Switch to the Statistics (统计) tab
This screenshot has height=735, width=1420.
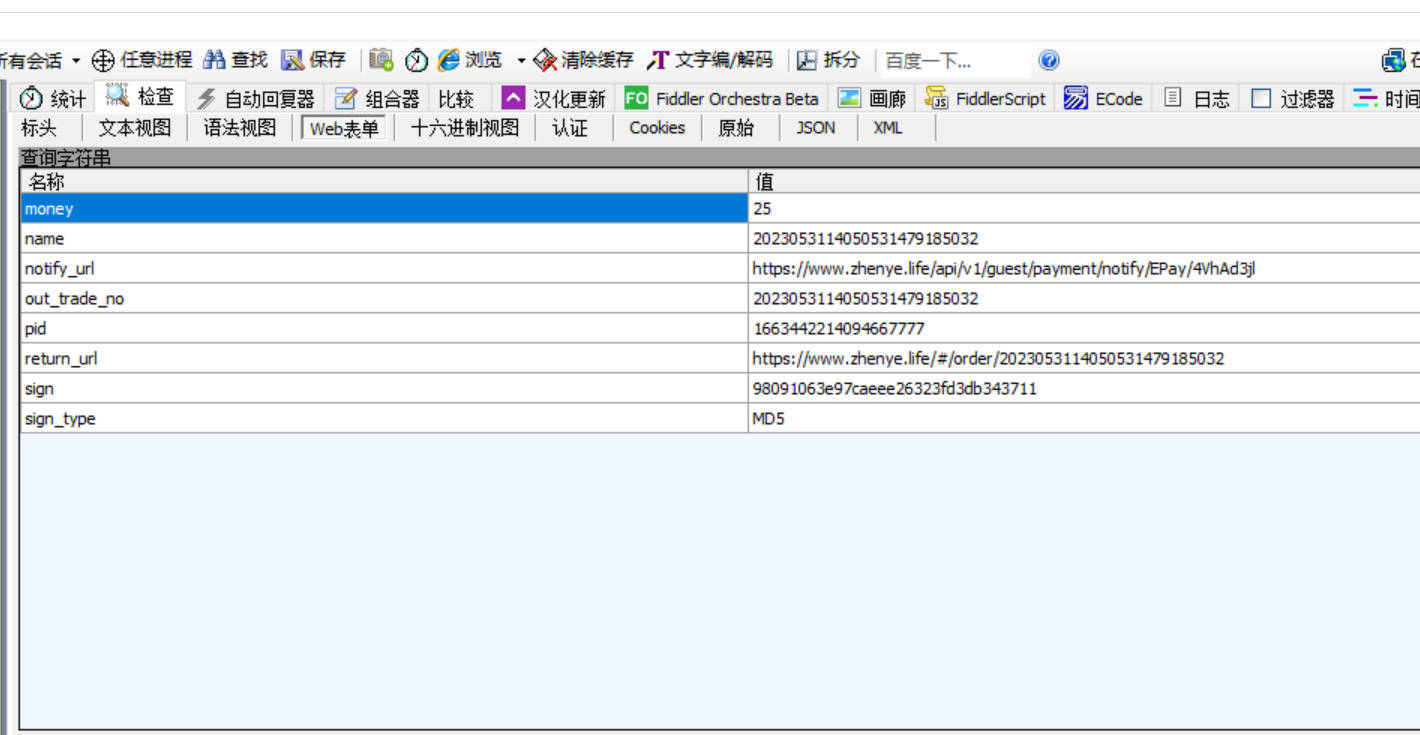point(54,98)
